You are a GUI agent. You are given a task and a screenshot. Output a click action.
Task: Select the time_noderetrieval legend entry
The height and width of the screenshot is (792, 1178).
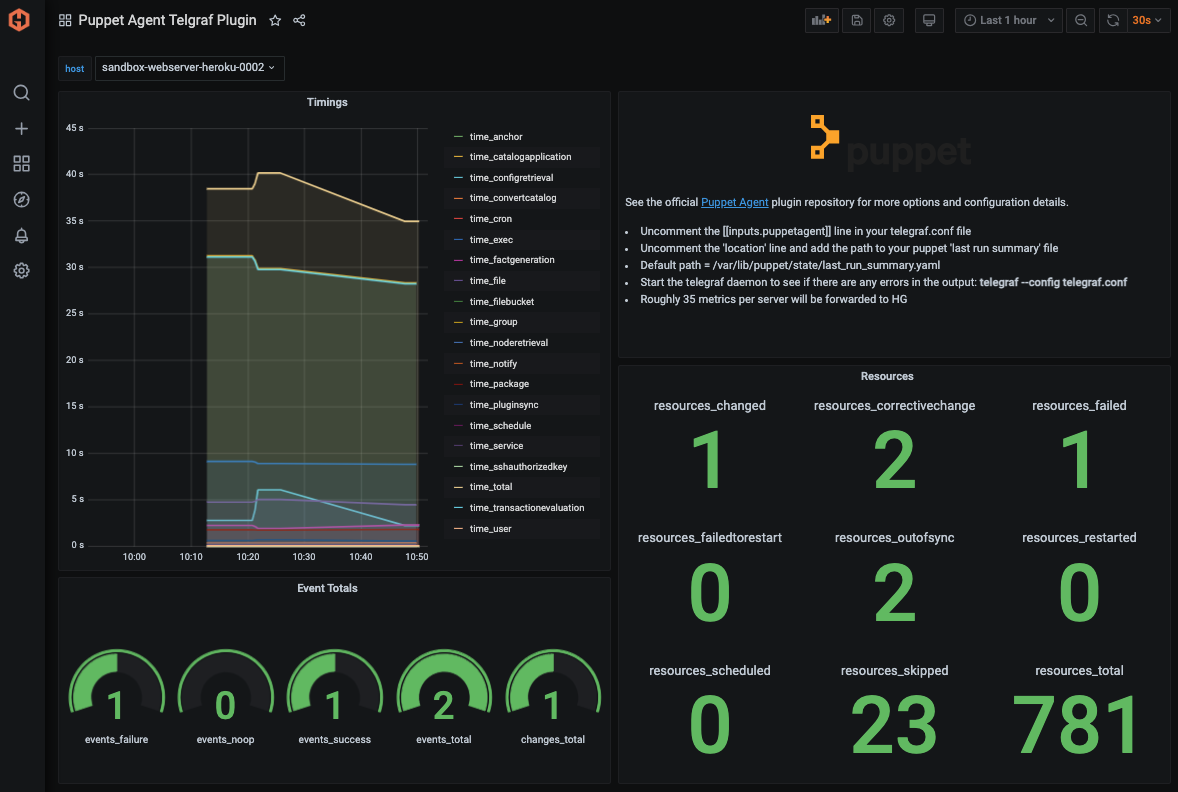coord(509,343)
